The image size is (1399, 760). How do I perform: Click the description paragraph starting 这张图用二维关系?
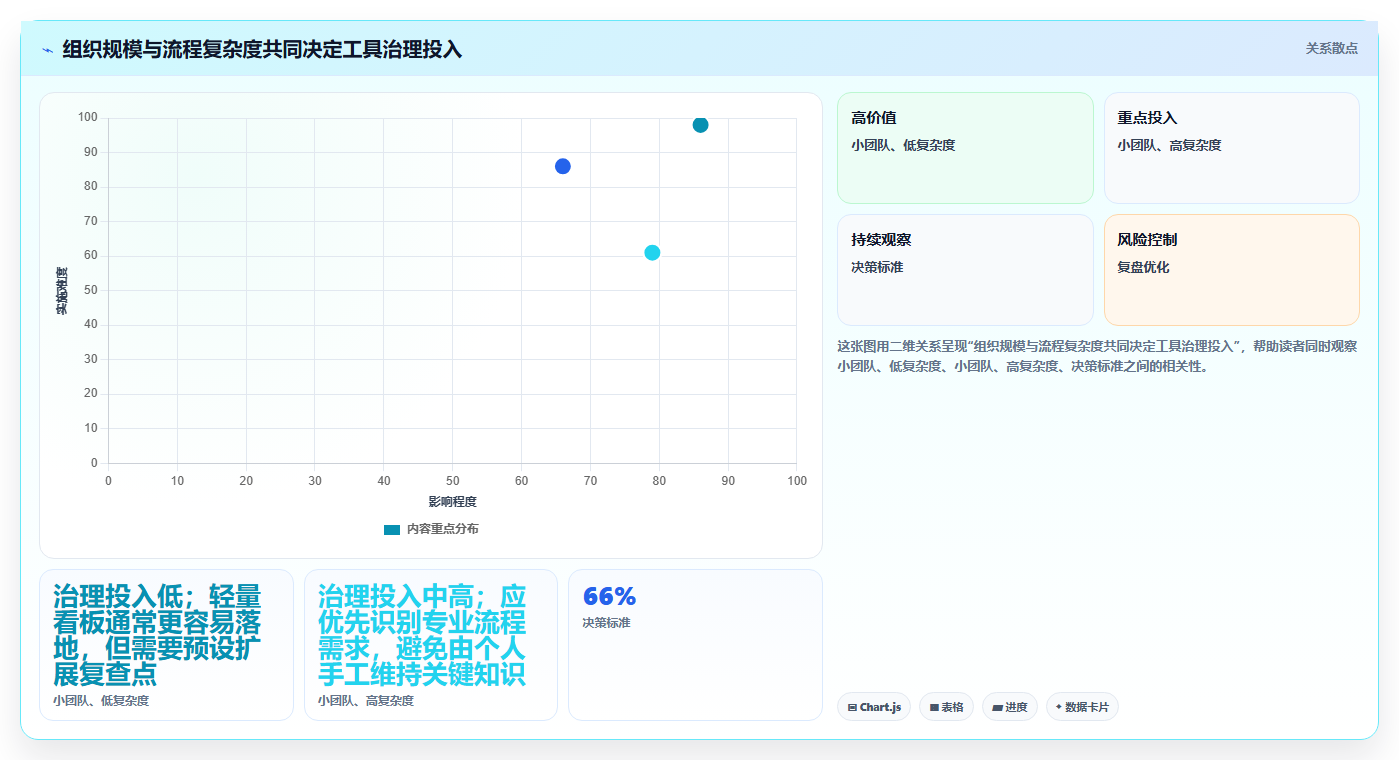[x=1097, y=356]
